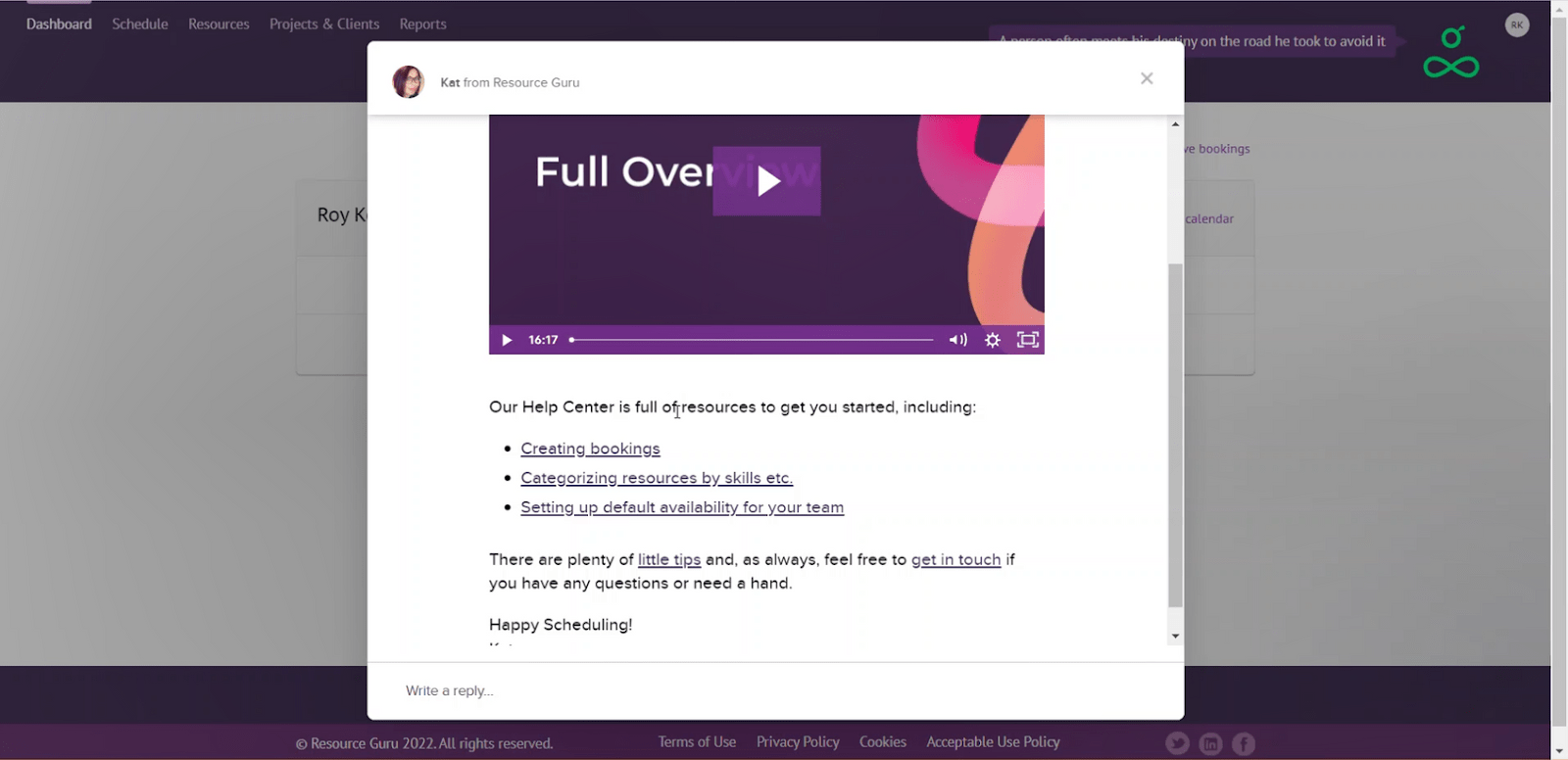
Task: Open the Resource Guru Facebook page
Action: point(1244,743)
